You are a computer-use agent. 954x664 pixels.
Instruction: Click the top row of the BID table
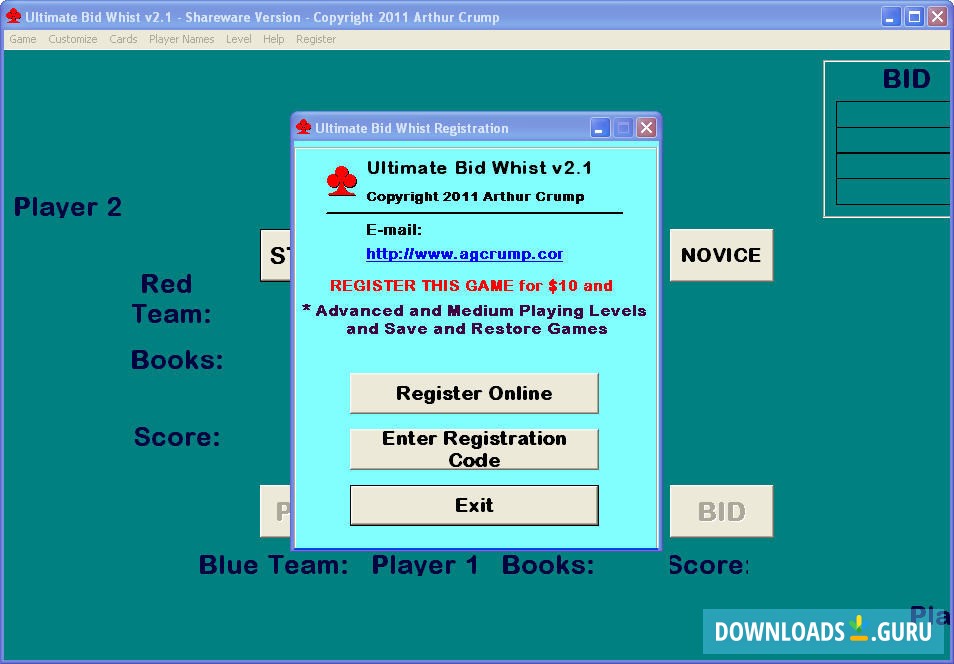pyautogui.click(x=893, y=113)
